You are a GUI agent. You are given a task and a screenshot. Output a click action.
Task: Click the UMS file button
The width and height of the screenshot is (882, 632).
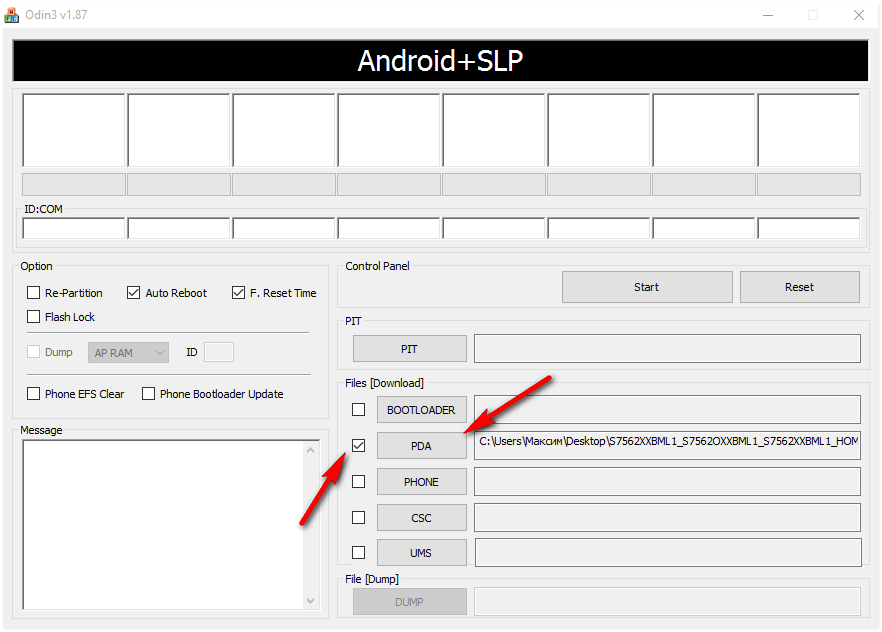click(421, 553)
